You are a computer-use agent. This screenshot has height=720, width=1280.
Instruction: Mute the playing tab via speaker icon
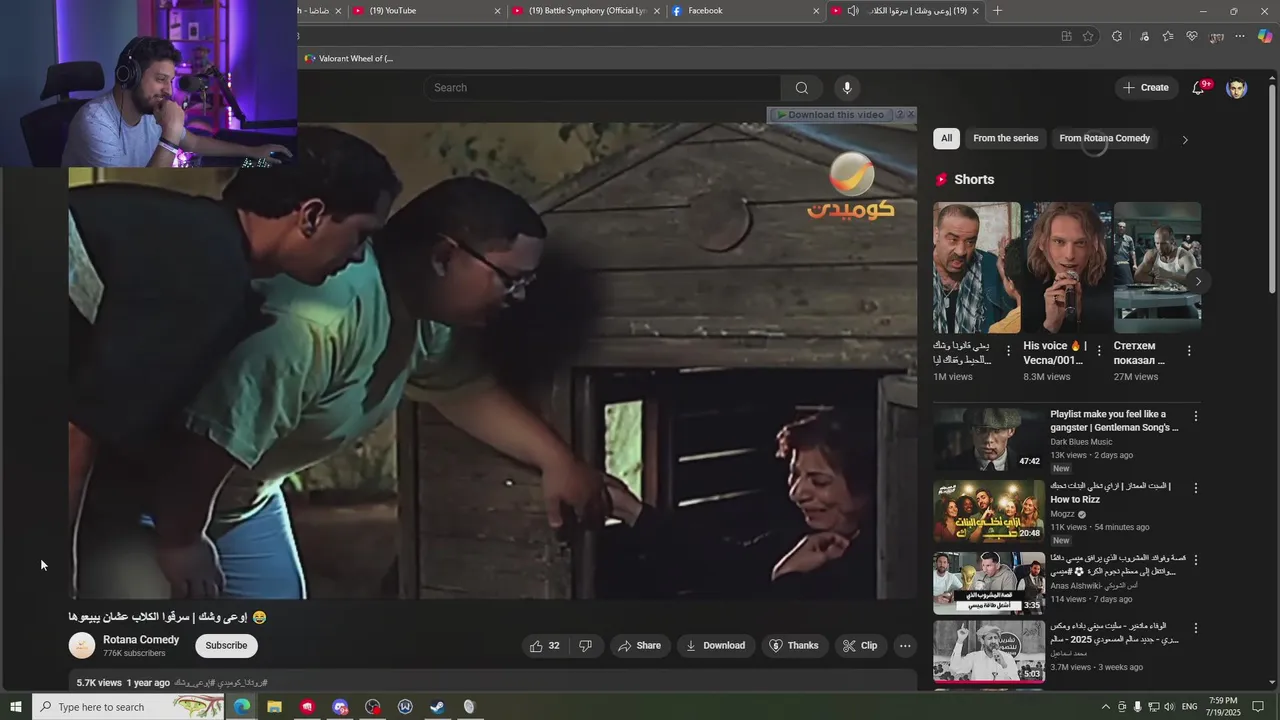[853, 11]
